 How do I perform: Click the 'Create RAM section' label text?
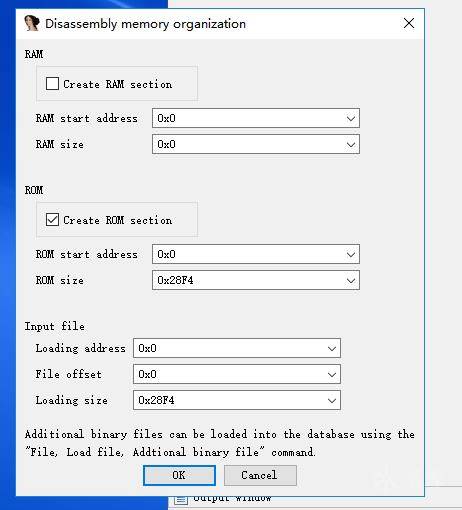coord(118,84)
